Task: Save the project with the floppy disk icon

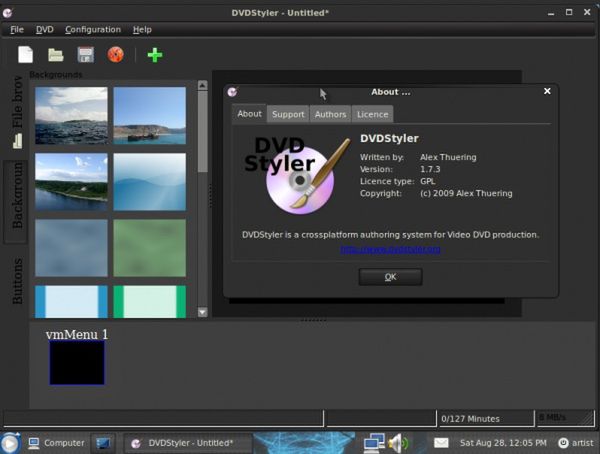Action: tap(86, 55)
